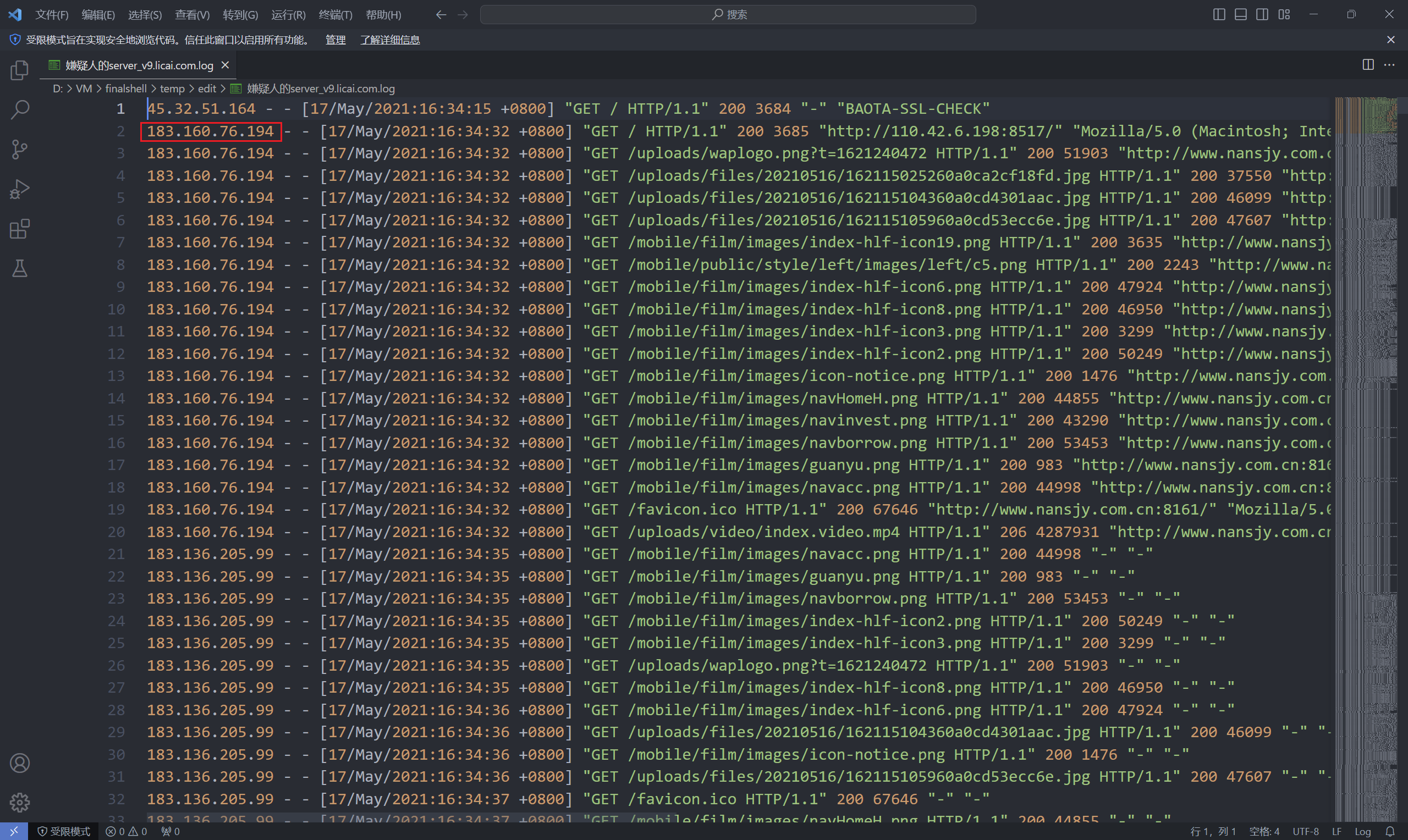
Task: Open Customize Layout icon
Action: (x=1284, y=15)
